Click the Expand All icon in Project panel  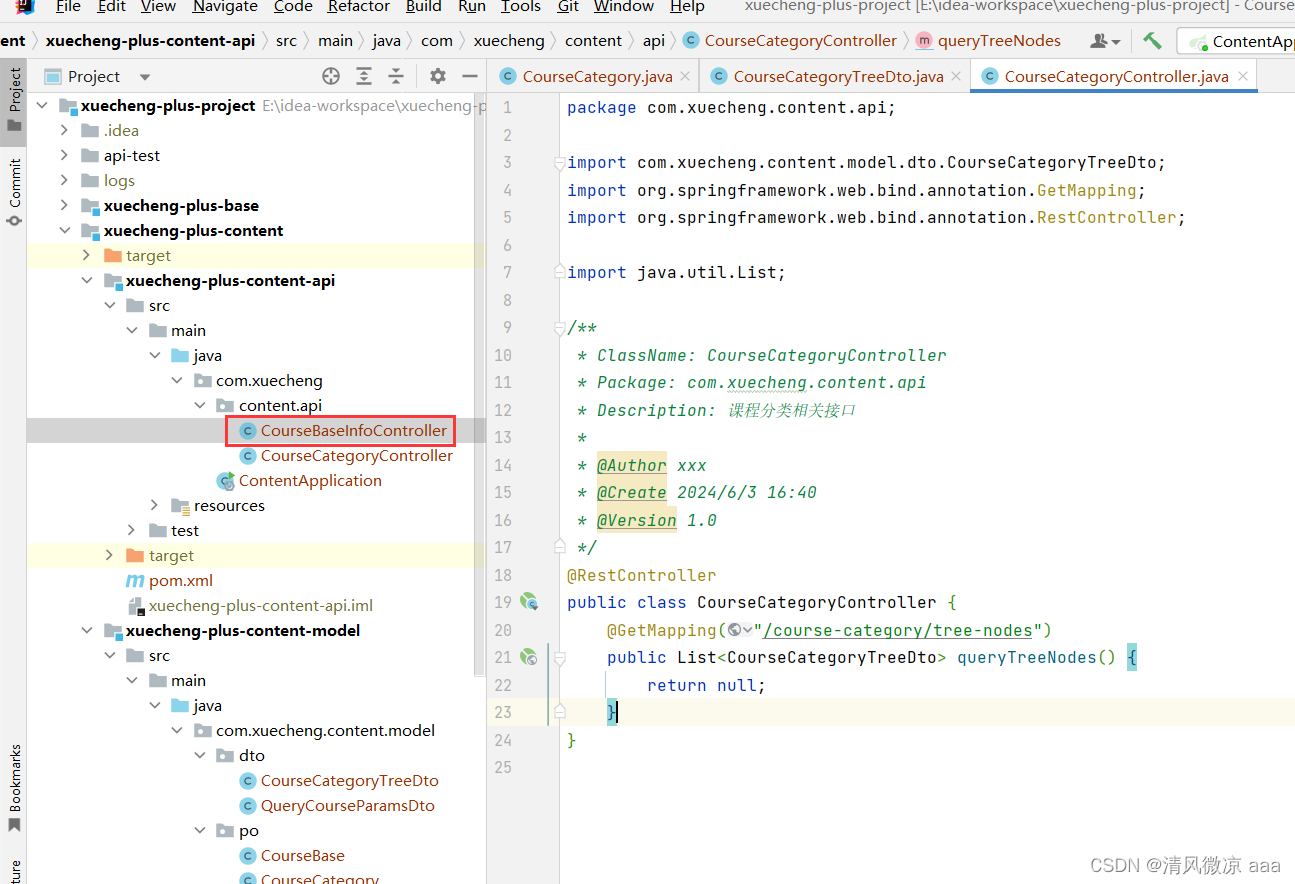click(364, 76)
